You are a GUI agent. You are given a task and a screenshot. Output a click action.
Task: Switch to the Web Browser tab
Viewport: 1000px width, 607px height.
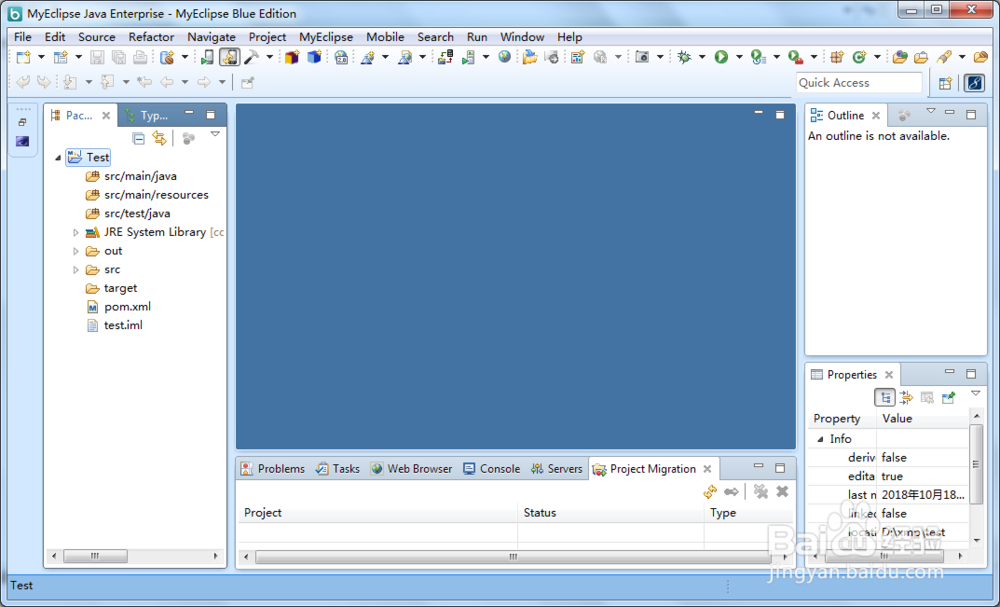click(x=412, y=469)
